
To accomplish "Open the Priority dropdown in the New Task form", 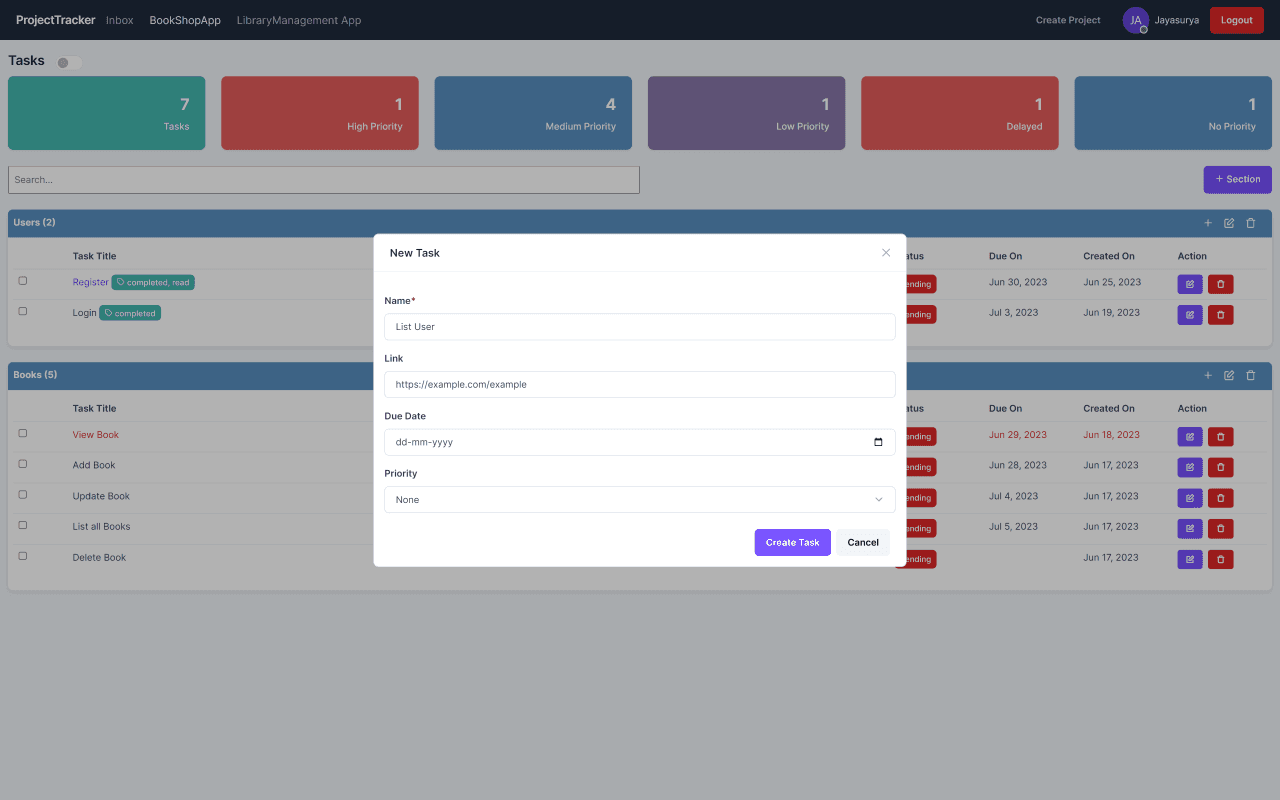I will [x=640, y=499].
